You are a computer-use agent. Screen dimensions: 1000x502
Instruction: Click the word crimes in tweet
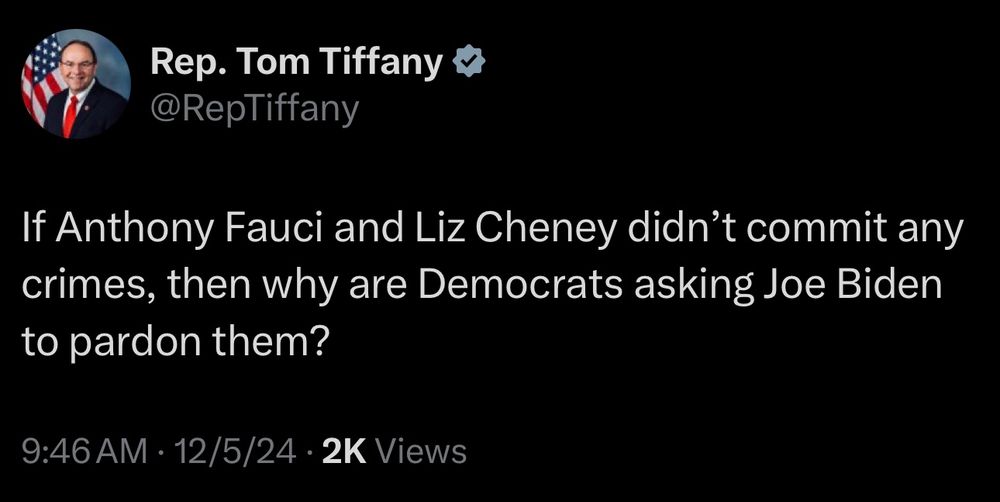[90, 285]
